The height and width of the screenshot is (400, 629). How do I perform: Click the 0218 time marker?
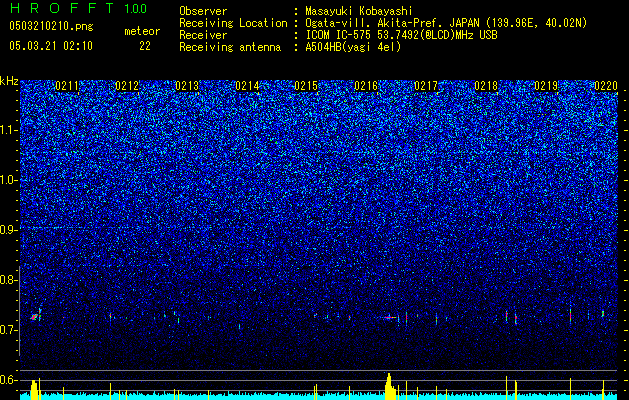pyautogui.click(x=486, y=86)
